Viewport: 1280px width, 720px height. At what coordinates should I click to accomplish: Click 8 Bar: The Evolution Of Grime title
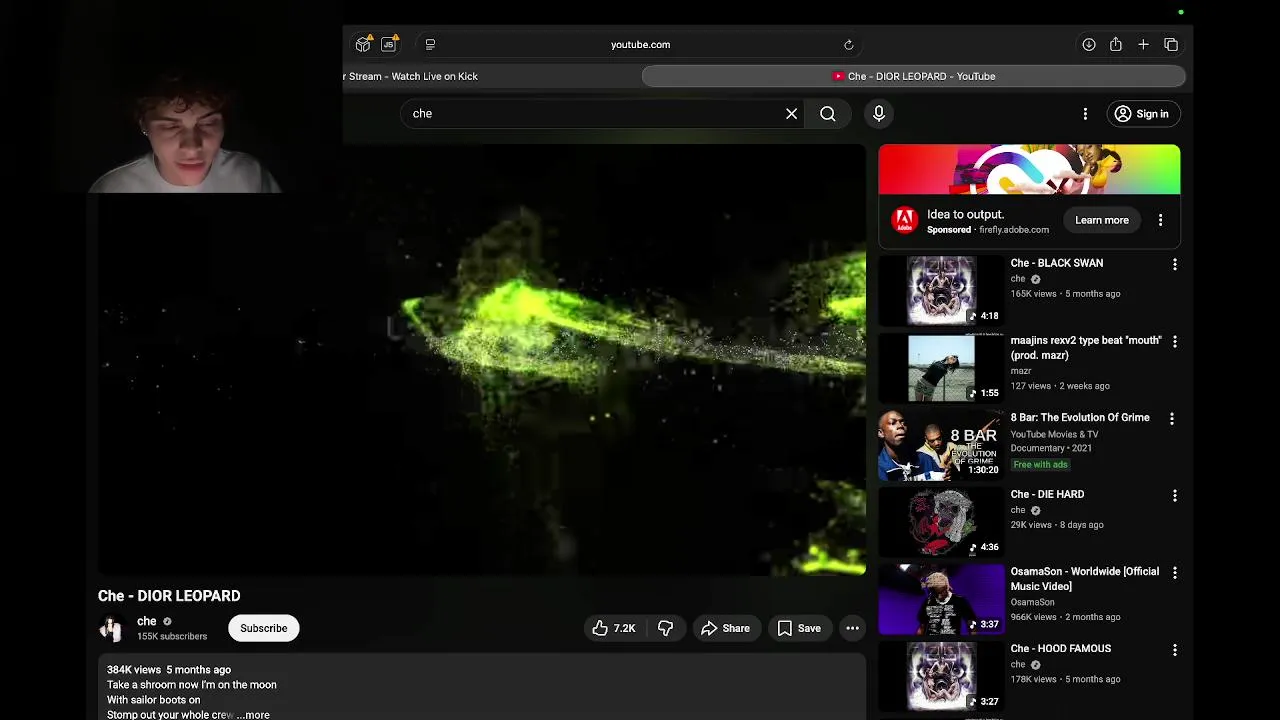[x=1080, y=417]
